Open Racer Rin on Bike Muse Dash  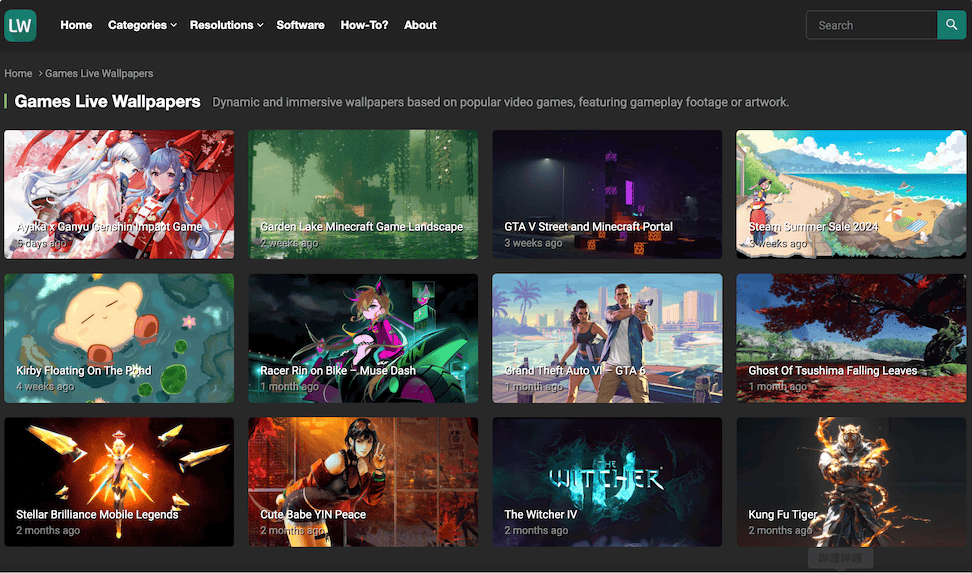pos(363,338)
